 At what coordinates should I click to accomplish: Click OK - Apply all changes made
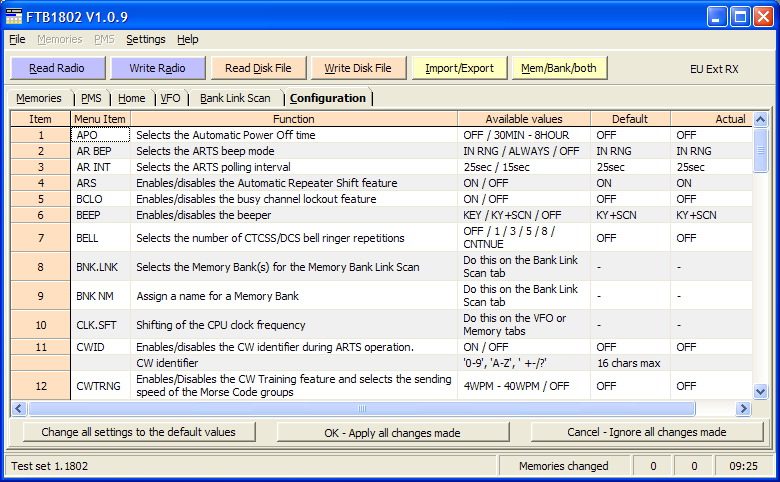tap(392, 433)
